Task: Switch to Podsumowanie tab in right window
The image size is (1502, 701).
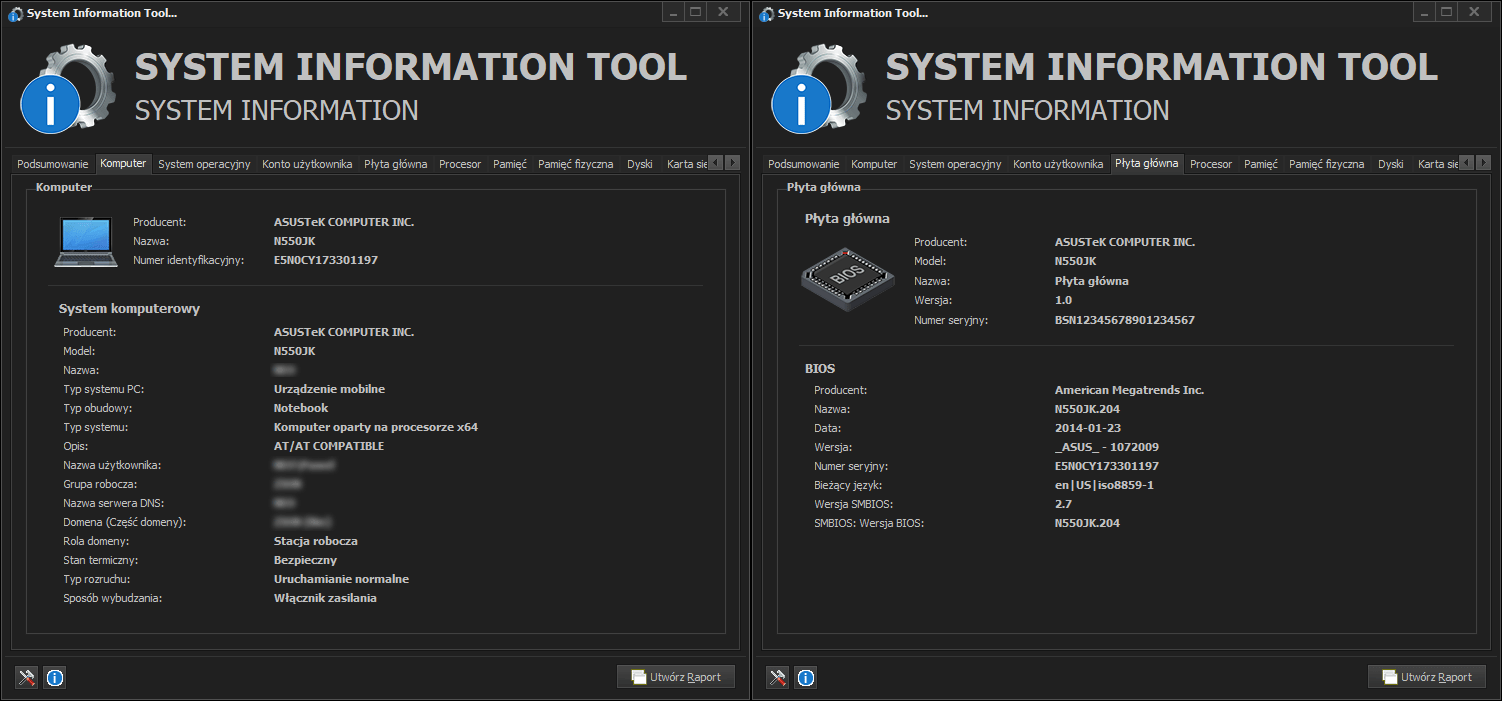Action: (x=804, y=164)
